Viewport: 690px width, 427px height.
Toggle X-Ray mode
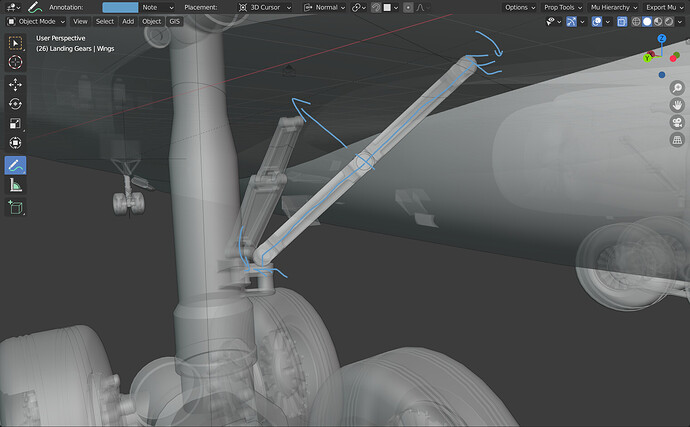(622, 21)
